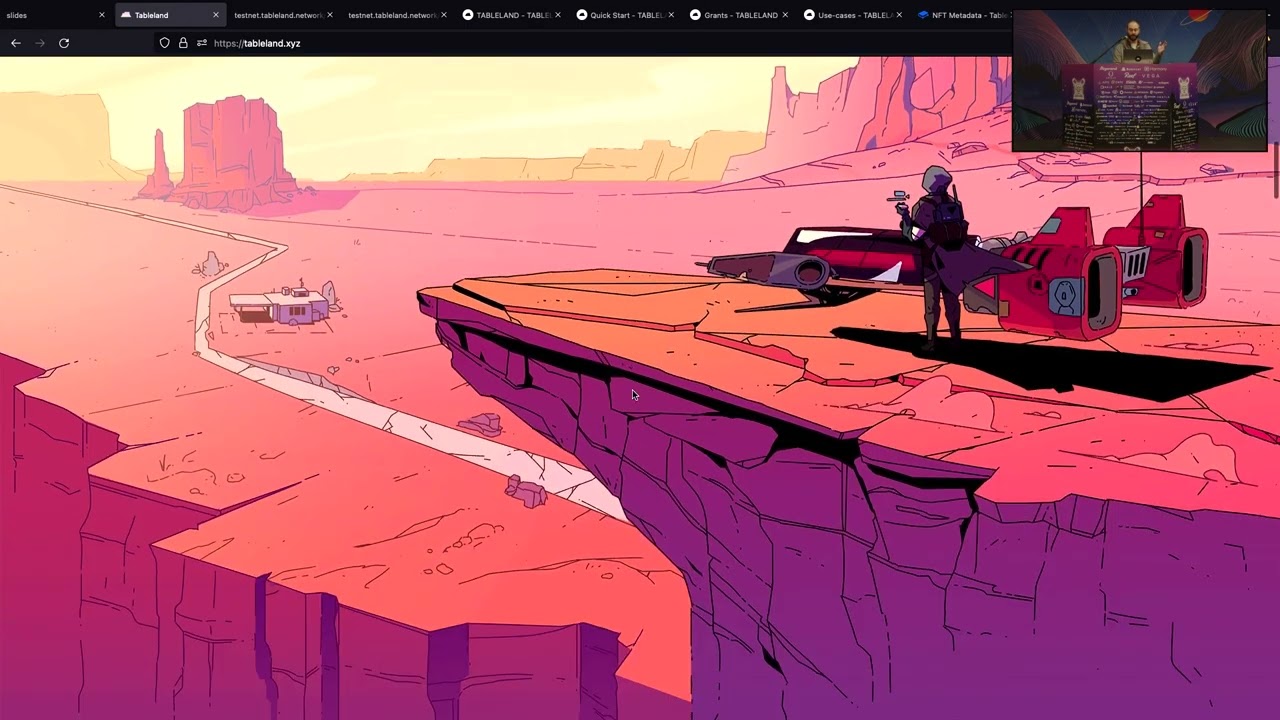Image resolution: width=1280 pixels, height=720 pixels.
Task: Open the site permissions icon beside the URL
Action: [x=201, y=43]
